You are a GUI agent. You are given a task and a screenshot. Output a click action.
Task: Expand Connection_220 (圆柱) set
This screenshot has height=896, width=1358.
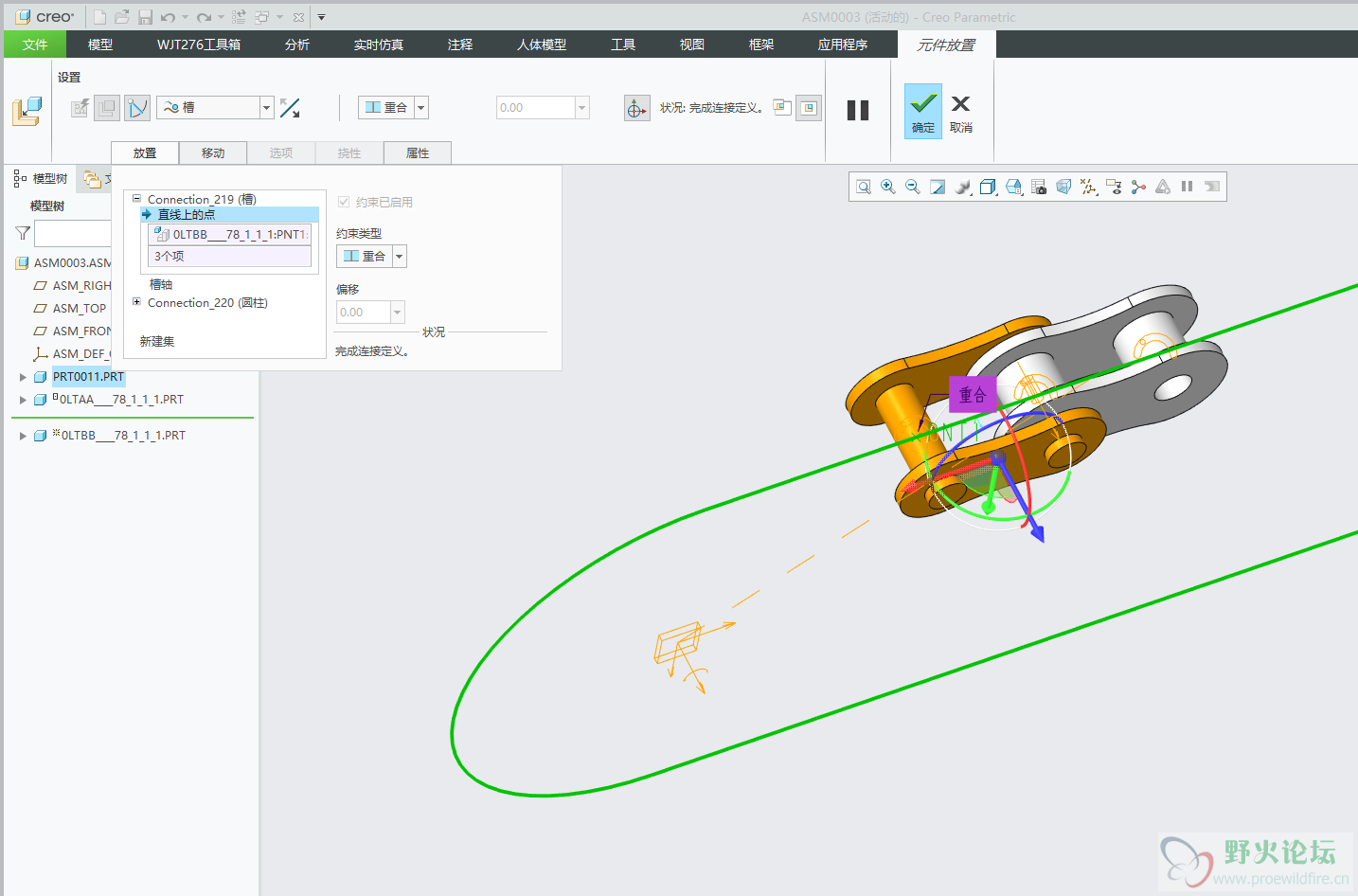136,302
